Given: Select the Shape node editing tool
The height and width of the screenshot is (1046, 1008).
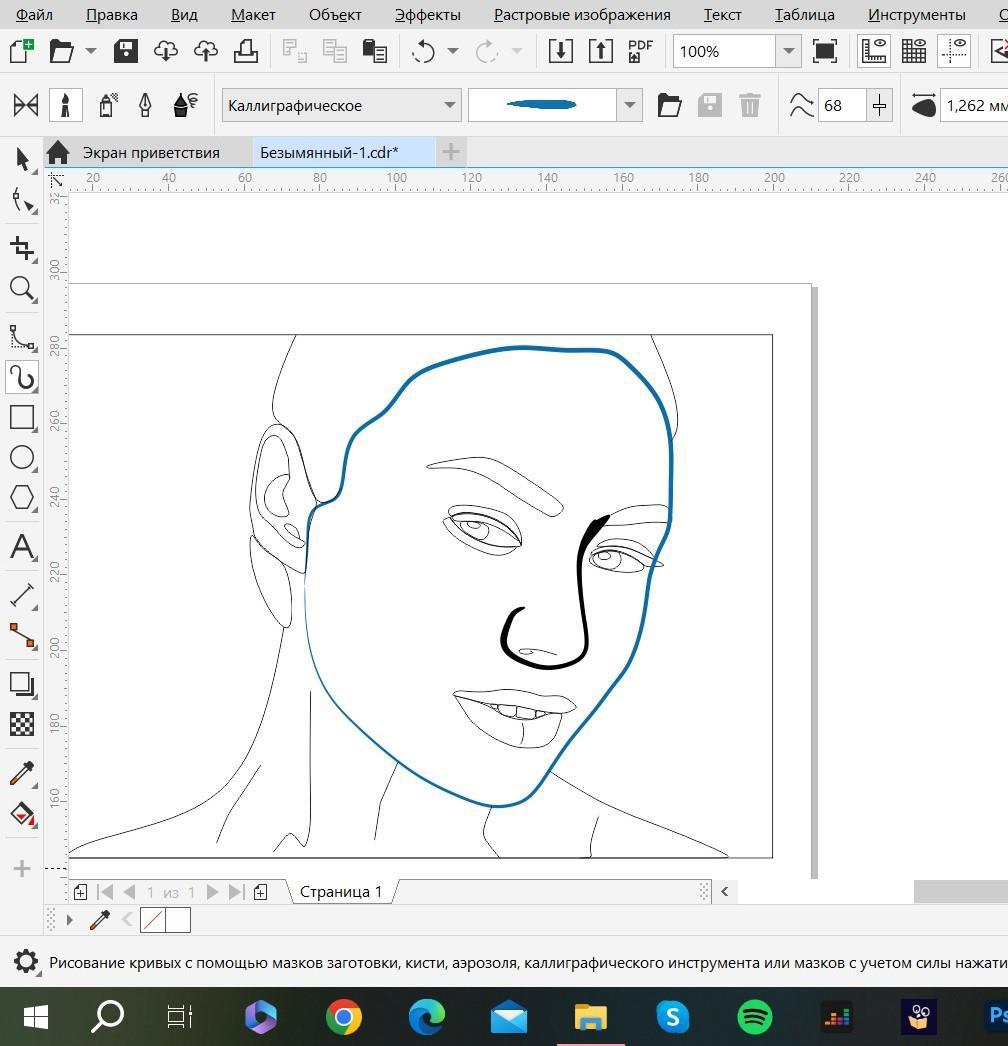Looking at the screenshot, I should point(21,201).
